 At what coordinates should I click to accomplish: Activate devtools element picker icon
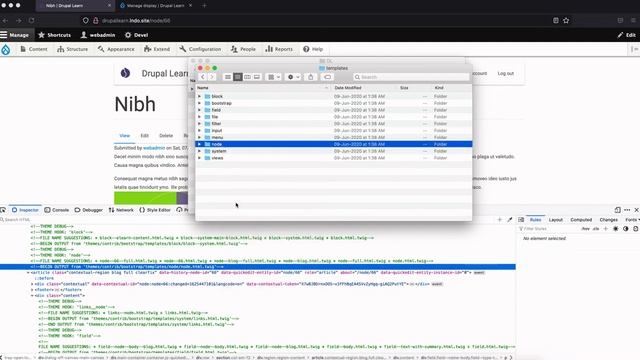click(3, 210)
